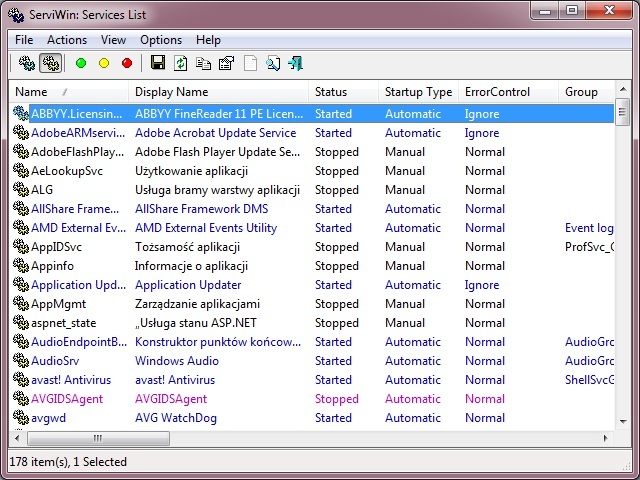Click the horizontal scrollbar left arrow
The image size is (640, 480).
(x=17, y=438)
